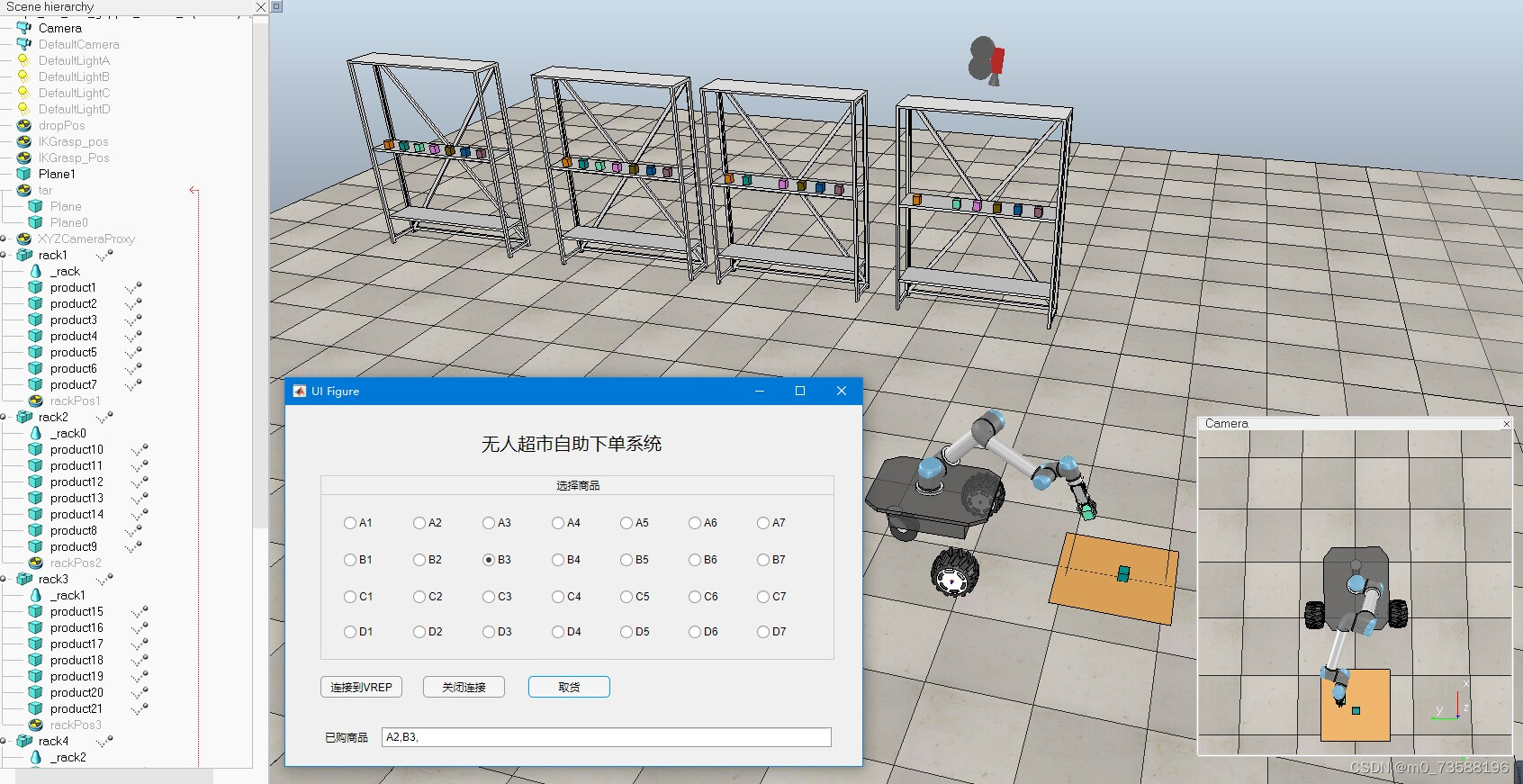Select the DefaultLightC light bulb icon

click(x=24, y=93)
